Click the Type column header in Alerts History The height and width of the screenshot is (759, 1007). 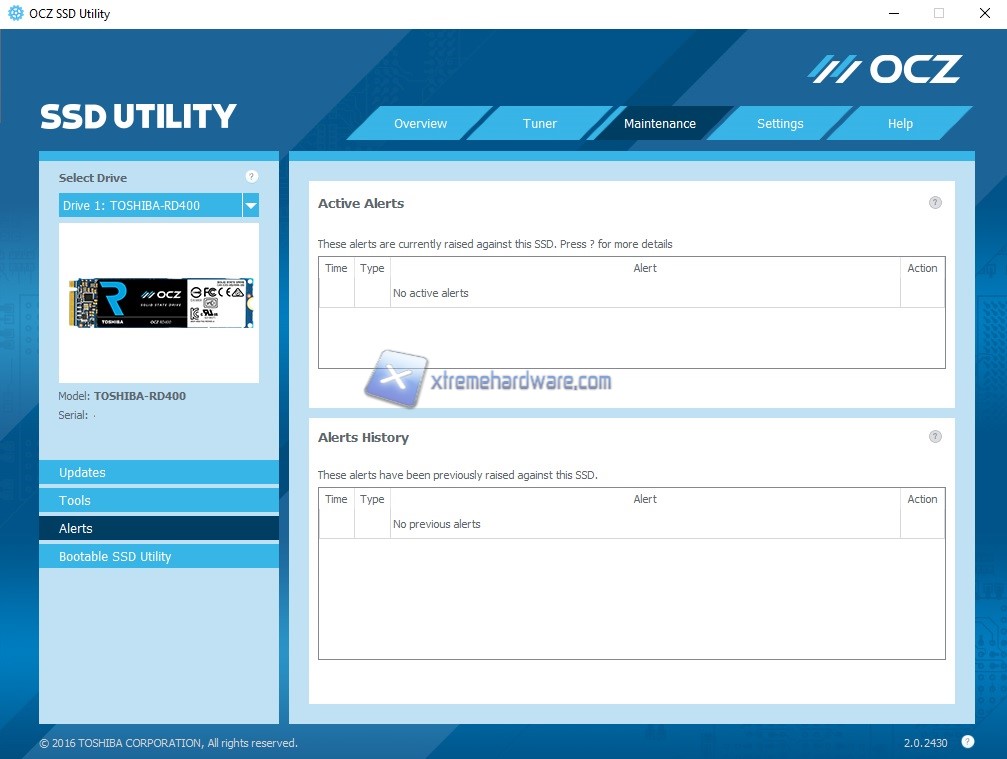(x=372, y=499)
